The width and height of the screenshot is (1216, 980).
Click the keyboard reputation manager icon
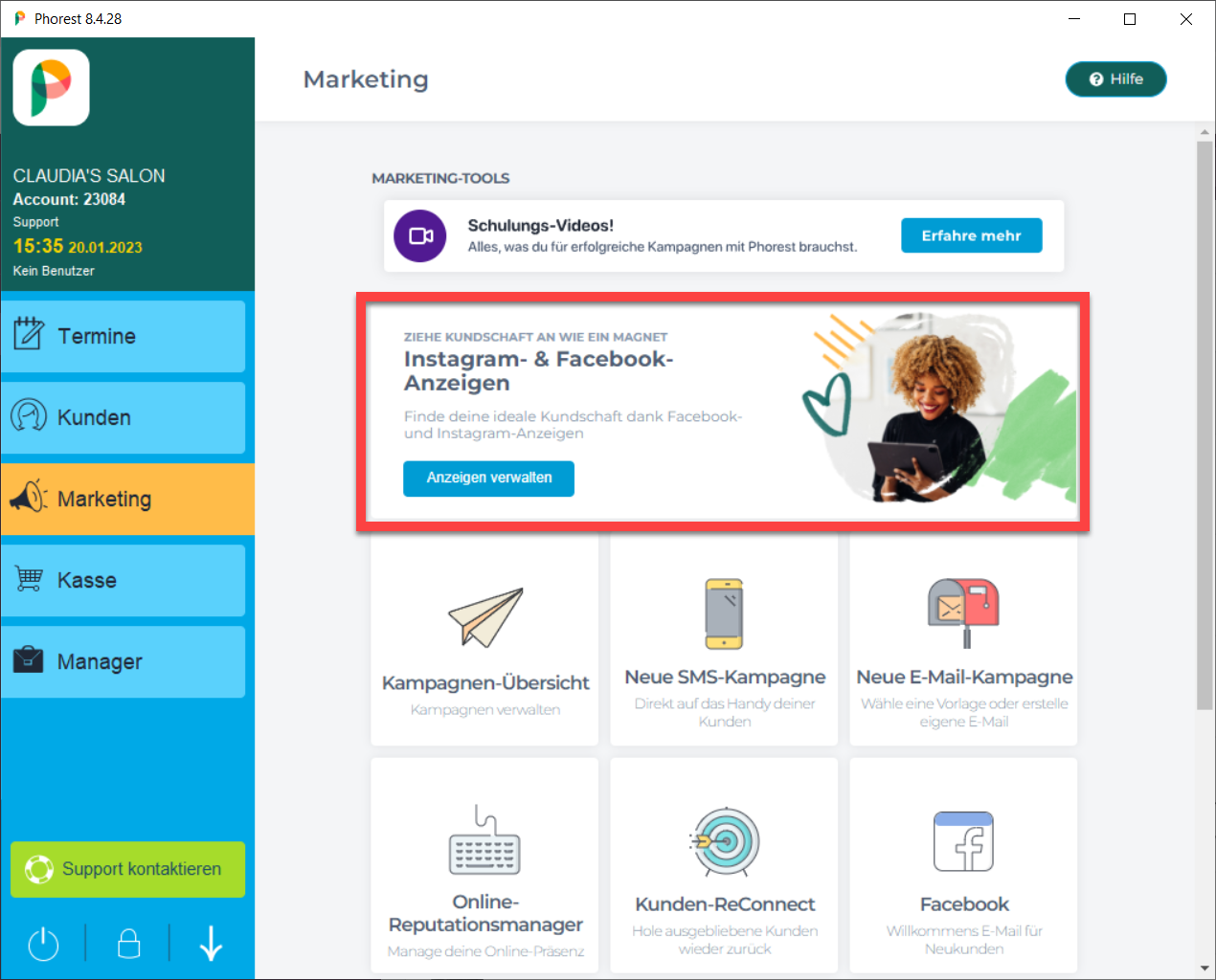[x=484, y=839]
